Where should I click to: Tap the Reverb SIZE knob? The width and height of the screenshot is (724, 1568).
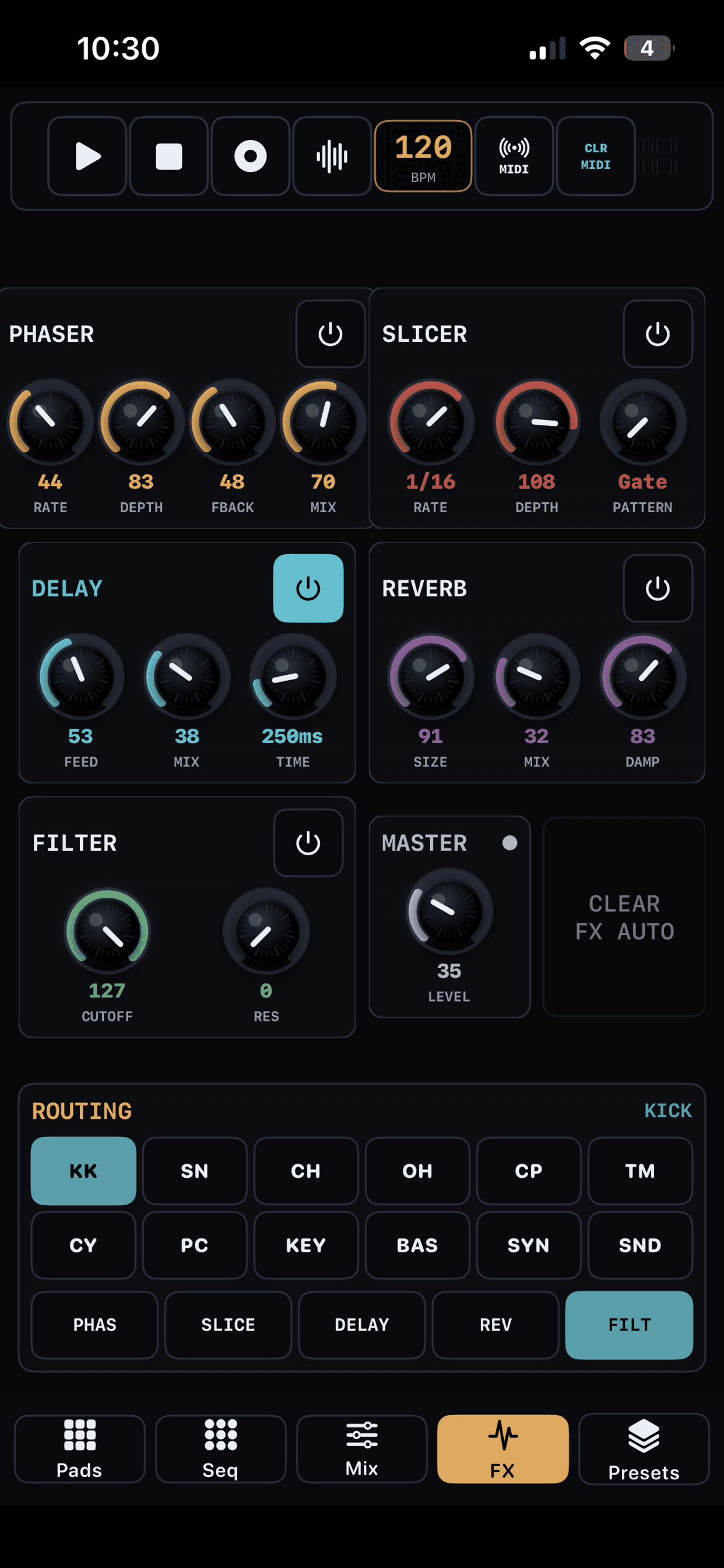(x=430, y=676)
